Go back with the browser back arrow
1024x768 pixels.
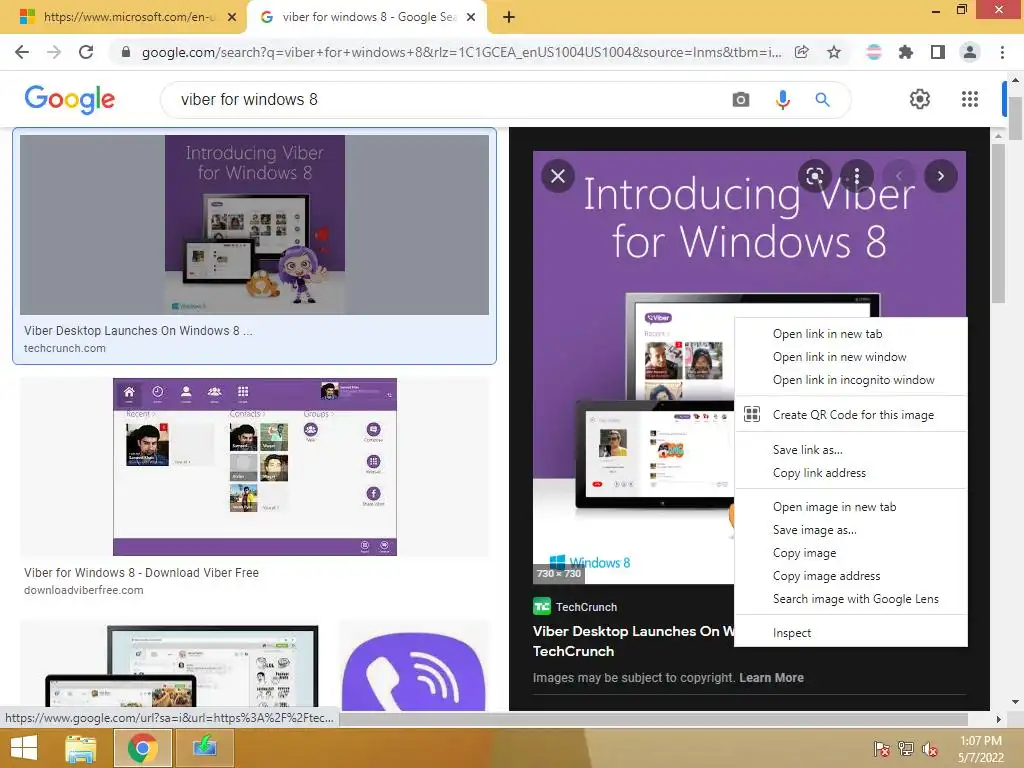tap(22, 52)
